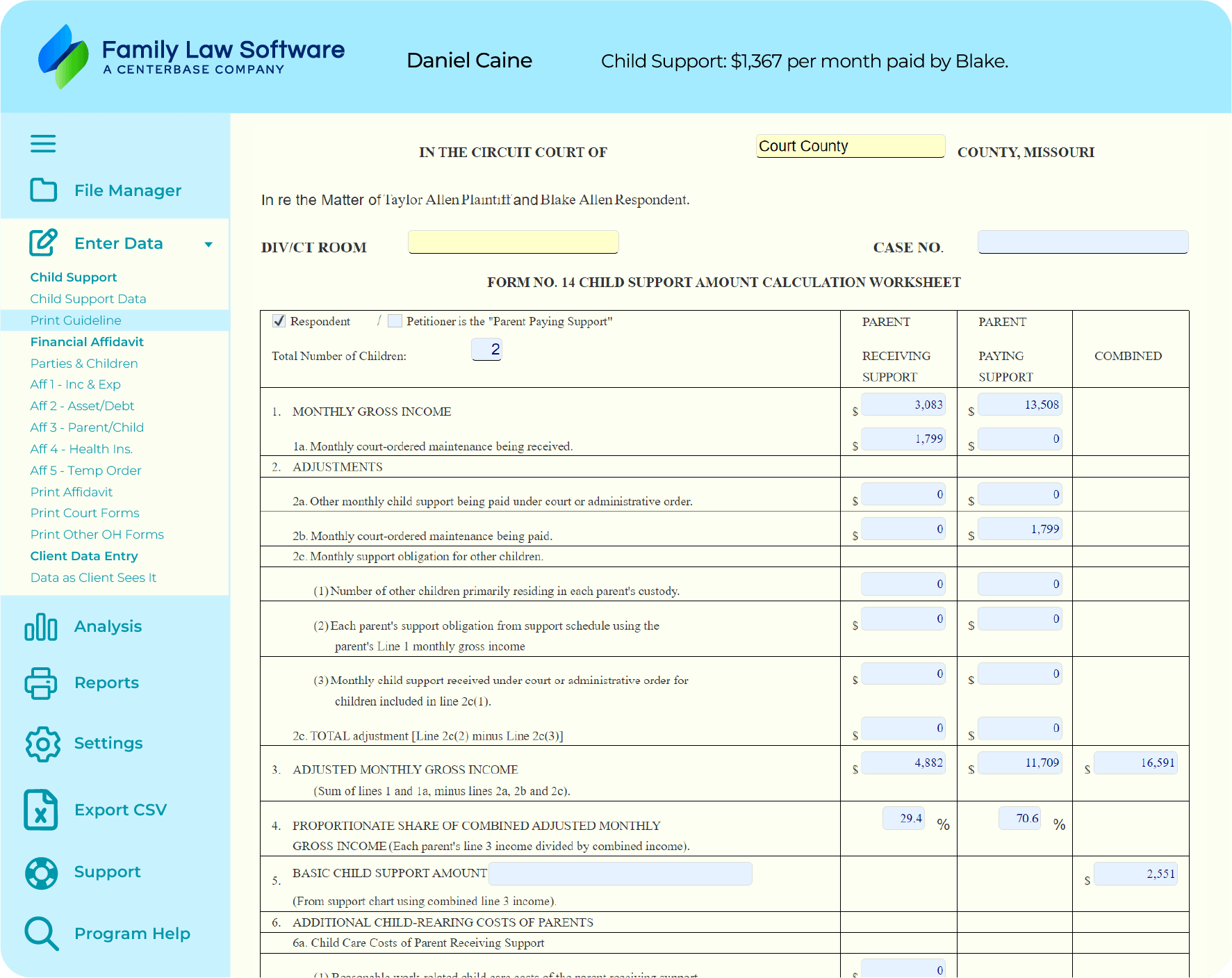Select Print Guideline in the sidebar
Screen dimensions: 1232x978
(x=76, y=320)
